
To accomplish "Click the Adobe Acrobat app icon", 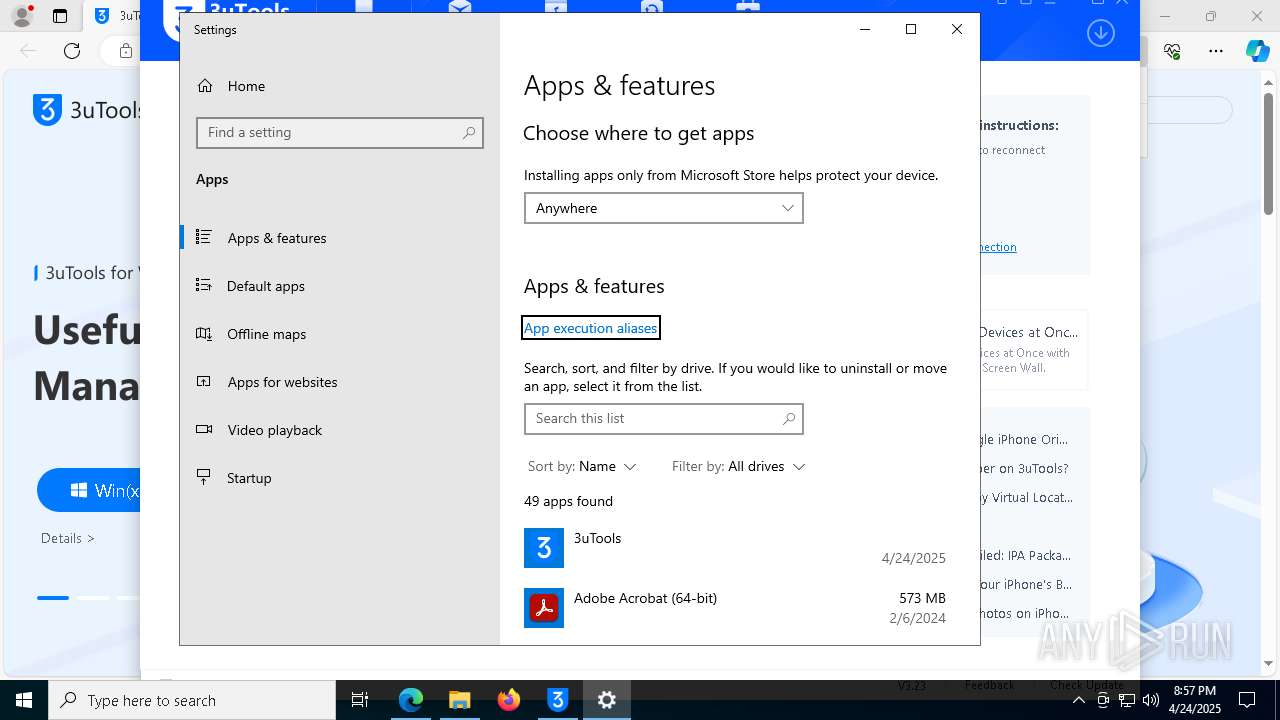I will (544, 608).
